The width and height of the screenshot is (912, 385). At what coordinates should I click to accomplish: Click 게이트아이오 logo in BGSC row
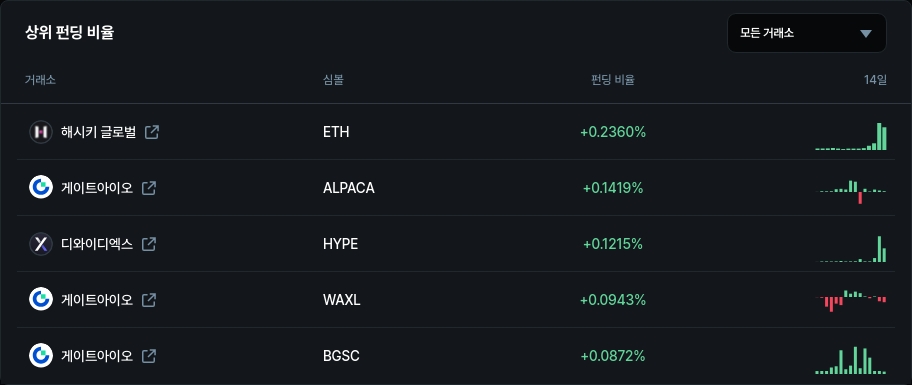(41, 355)
